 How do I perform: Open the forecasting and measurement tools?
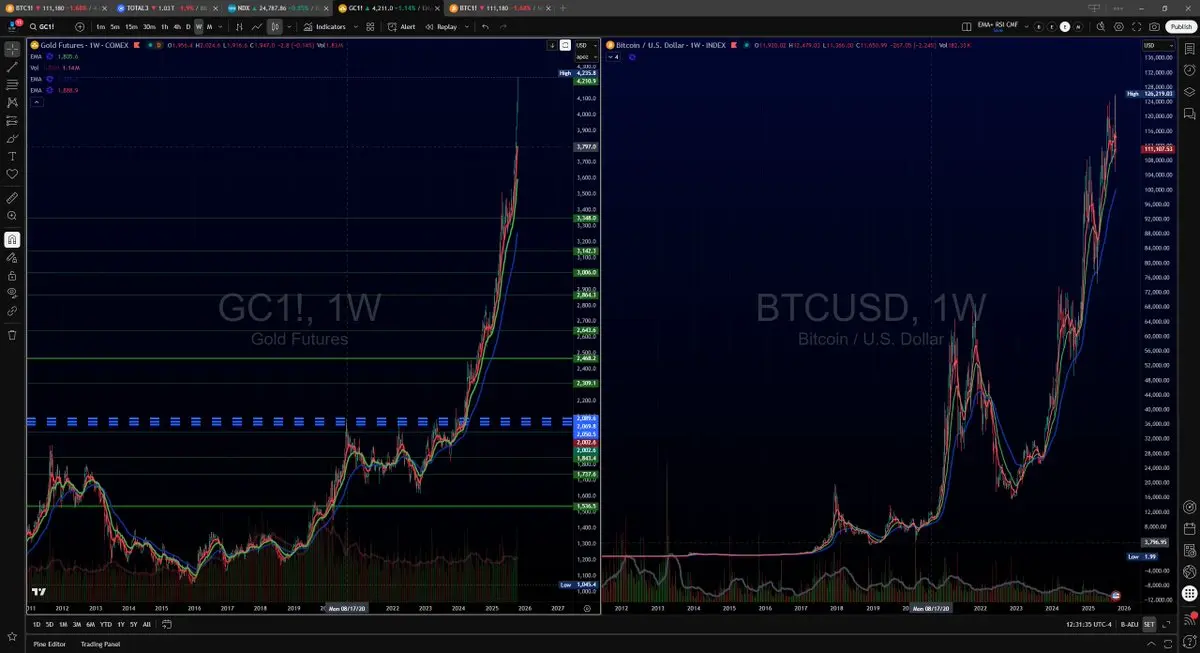click(x=12, y=120)
